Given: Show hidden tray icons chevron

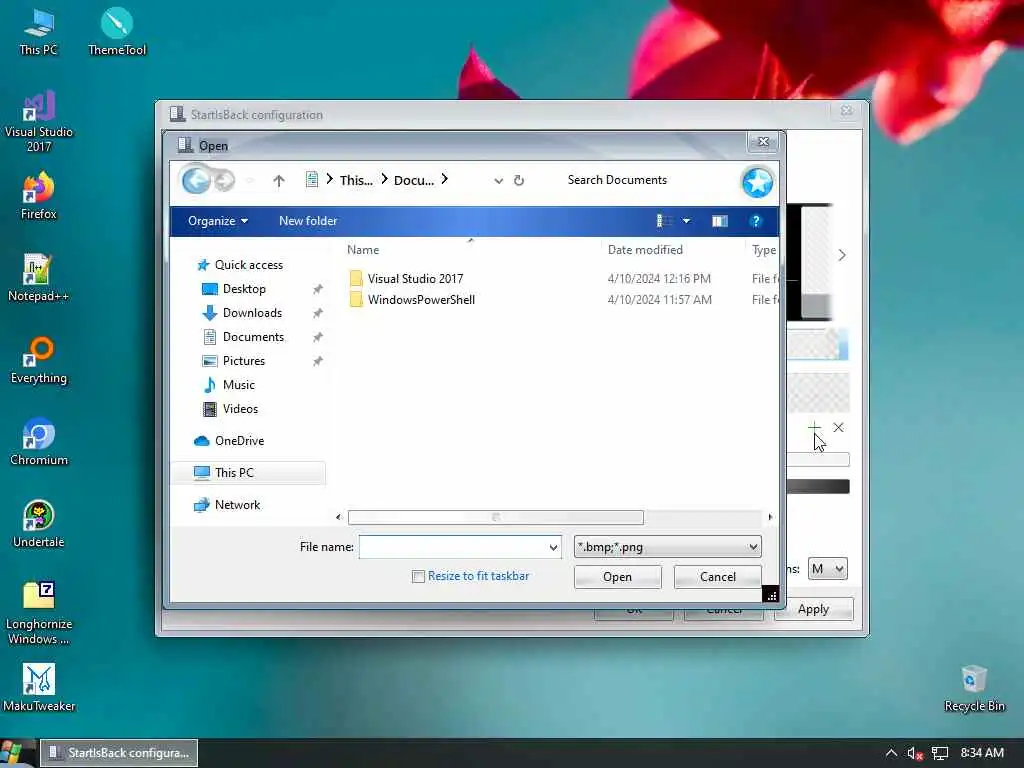Looking at the screenshot, I should click(x=891, y=753).
